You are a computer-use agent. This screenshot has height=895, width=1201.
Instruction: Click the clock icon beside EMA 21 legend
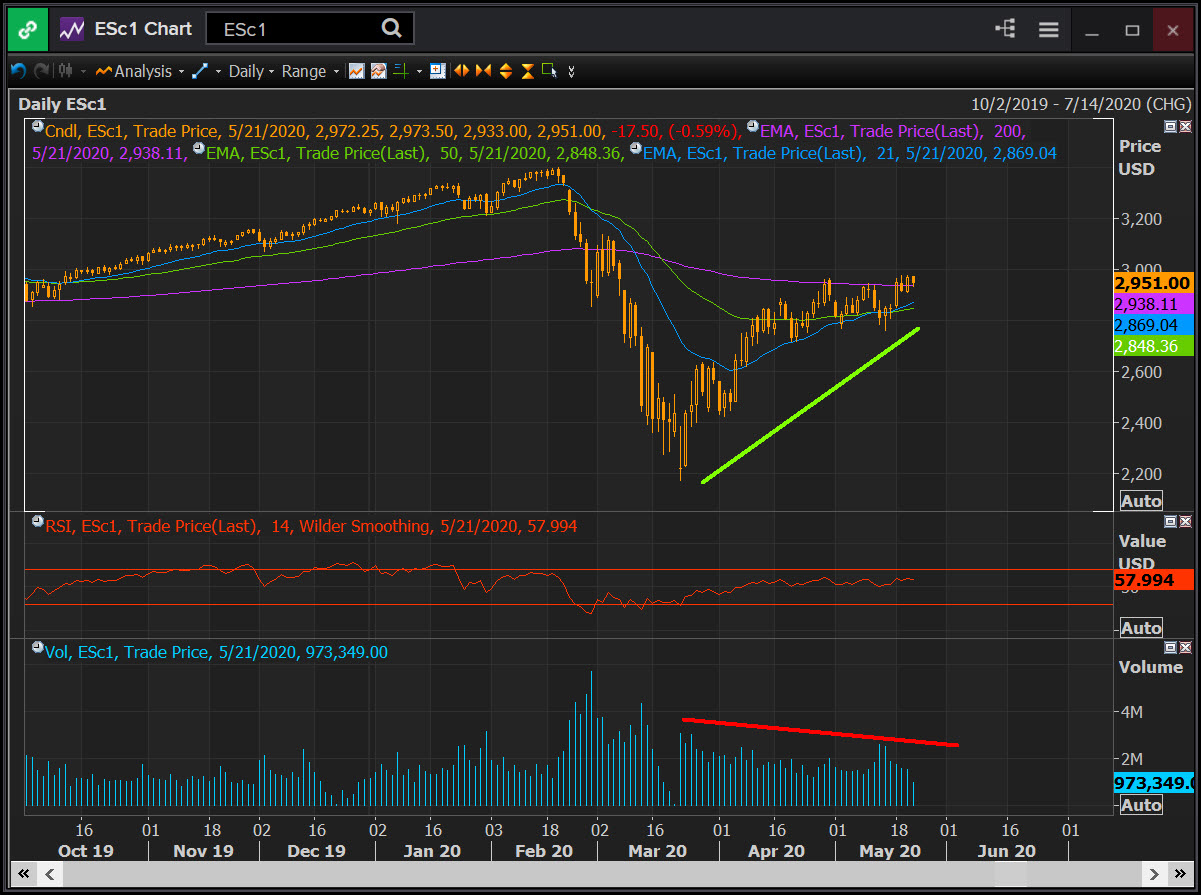(635, 149)
